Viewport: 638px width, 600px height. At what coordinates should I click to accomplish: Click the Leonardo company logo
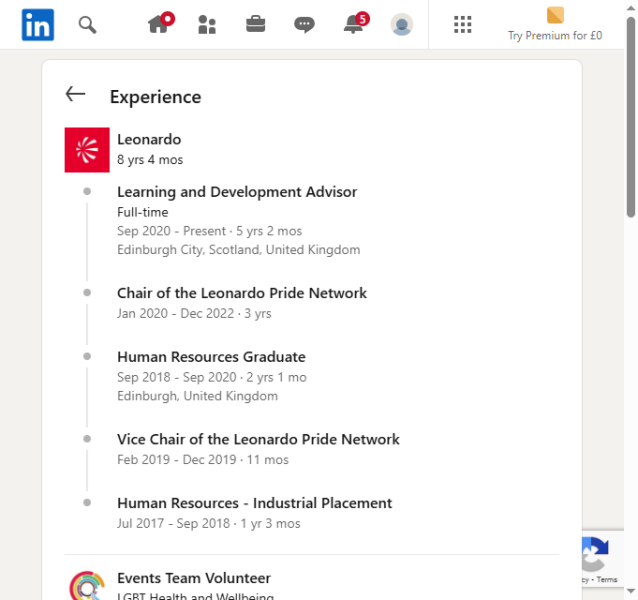pyautogui.click(x=87, y=150)
